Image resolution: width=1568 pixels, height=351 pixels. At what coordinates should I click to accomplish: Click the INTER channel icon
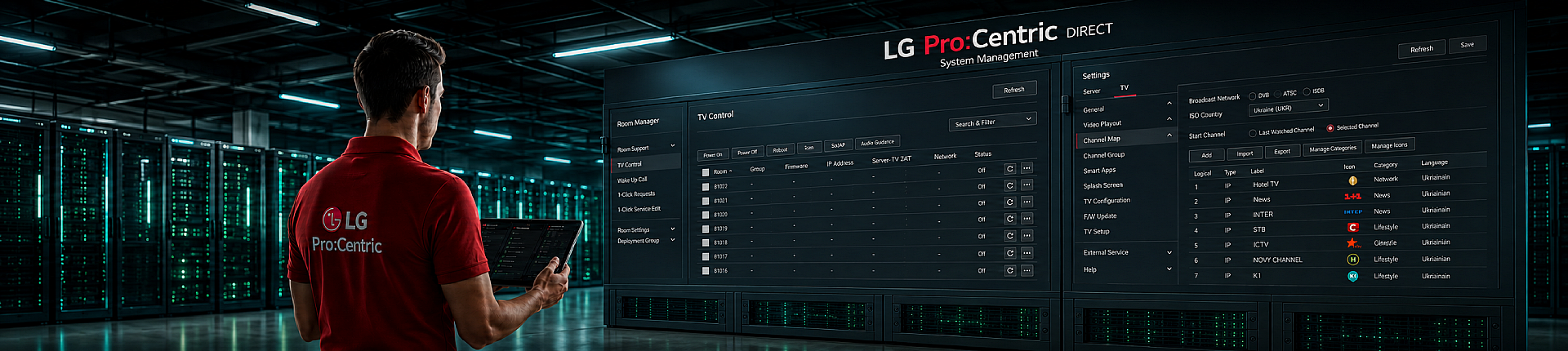[1352, 211]
